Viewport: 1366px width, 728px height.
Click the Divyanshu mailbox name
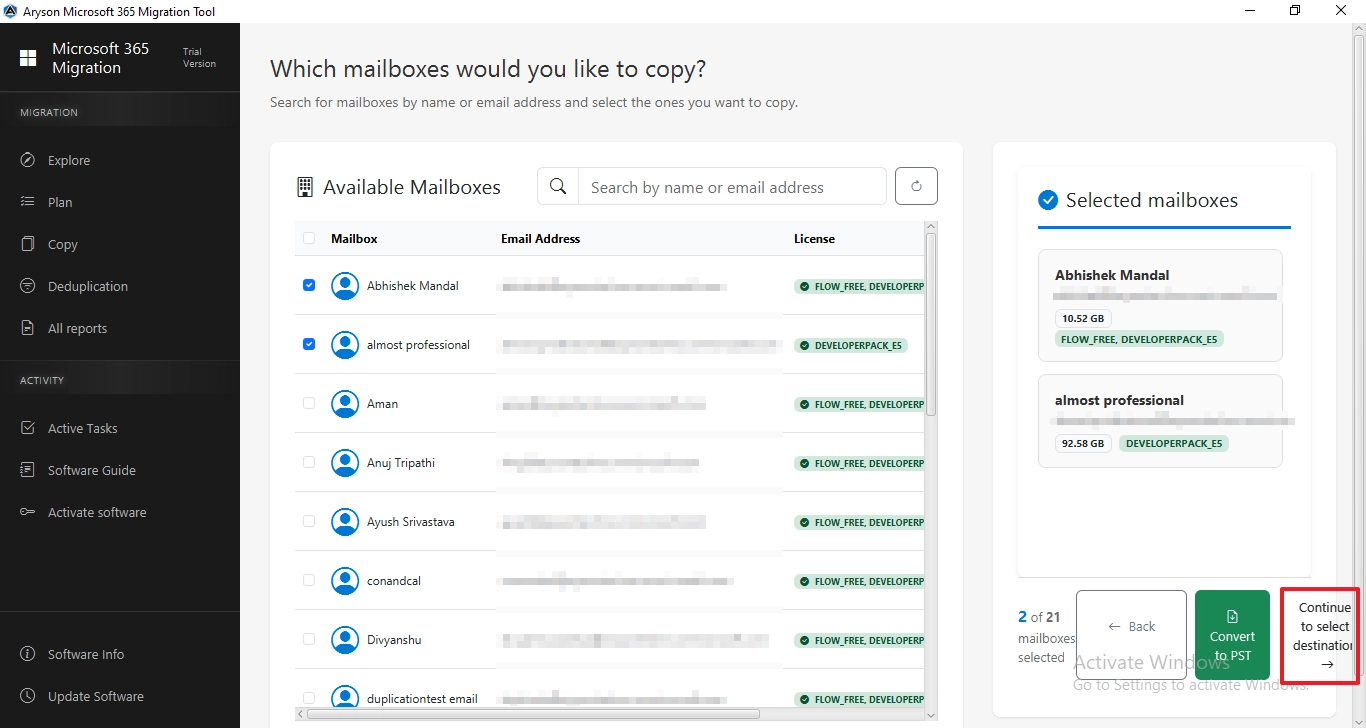[x=394, y=640]
